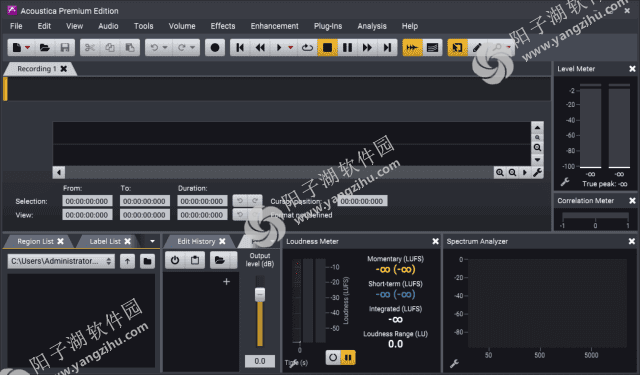Create a new file with the New icon

17,48
